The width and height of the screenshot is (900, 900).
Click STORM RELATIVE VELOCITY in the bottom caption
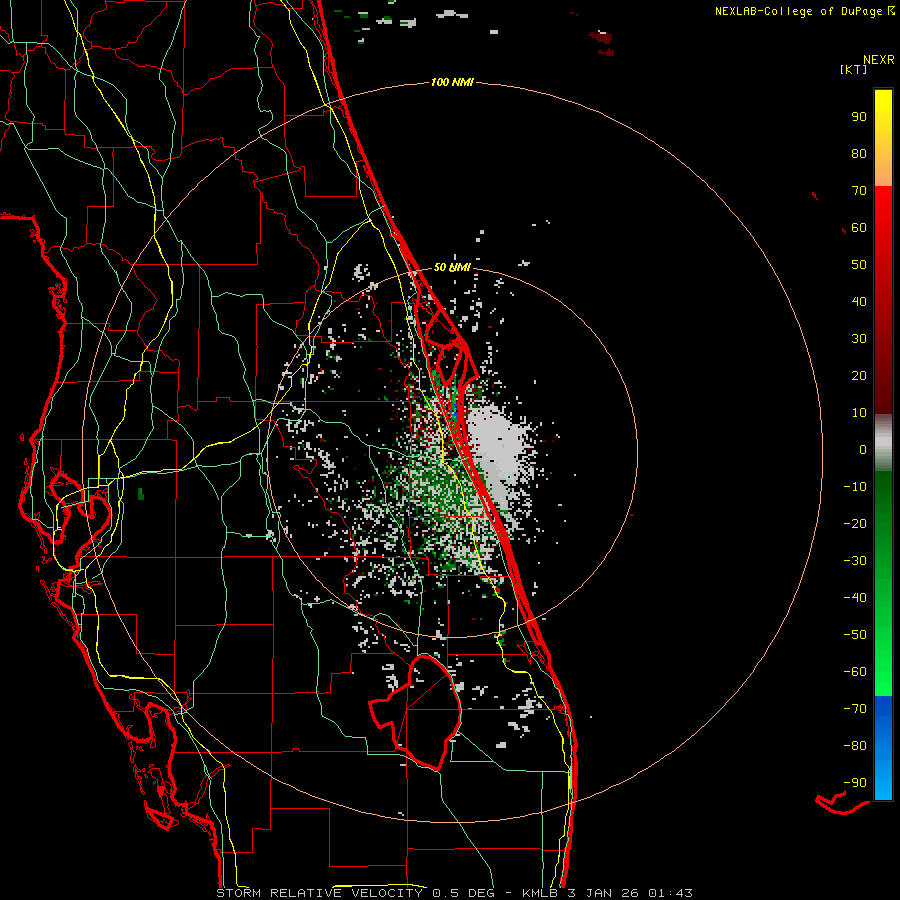click(320, 893)
